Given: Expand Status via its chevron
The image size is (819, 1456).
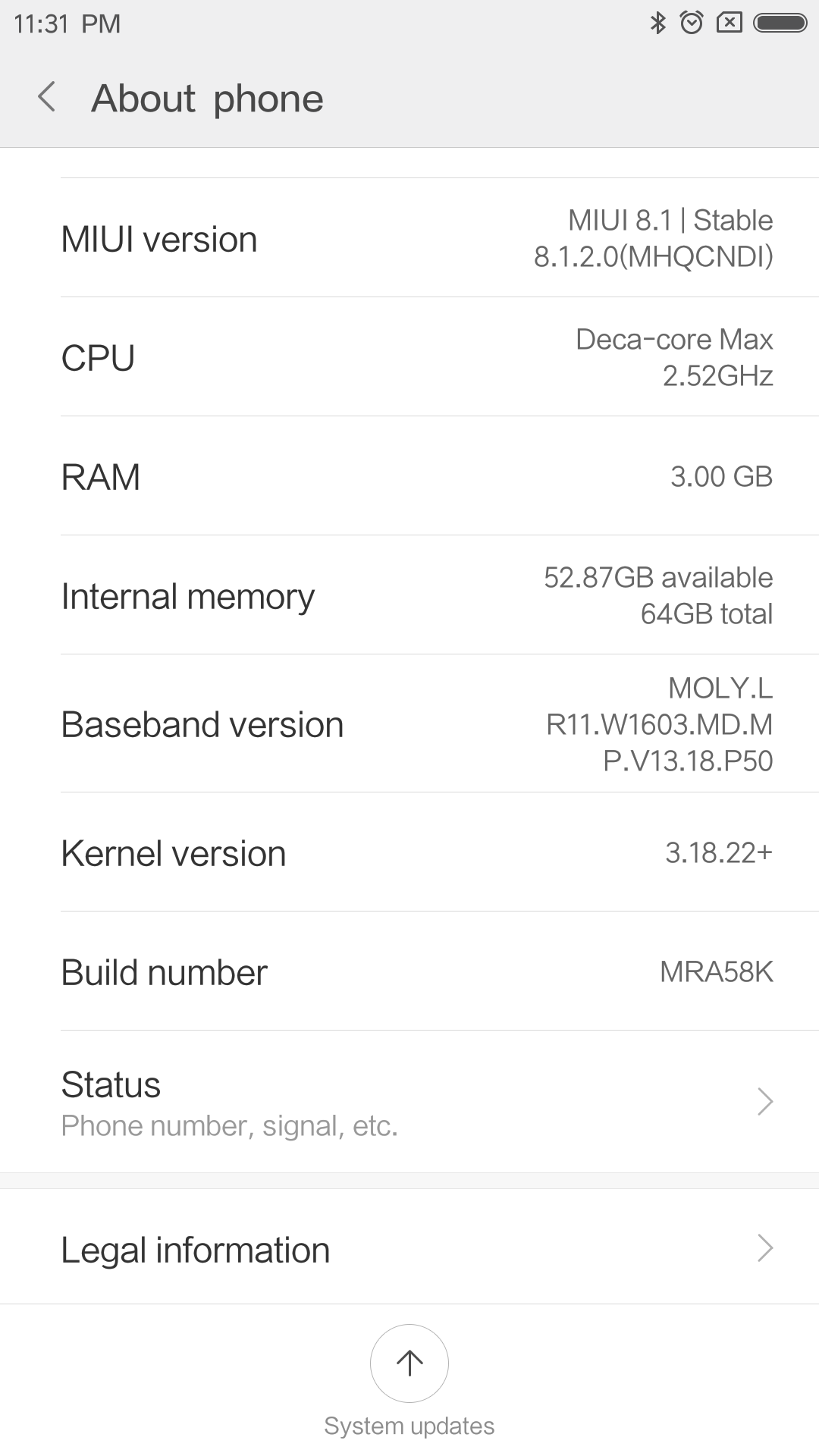Looking at the screenshot, I should (765, 1101).
